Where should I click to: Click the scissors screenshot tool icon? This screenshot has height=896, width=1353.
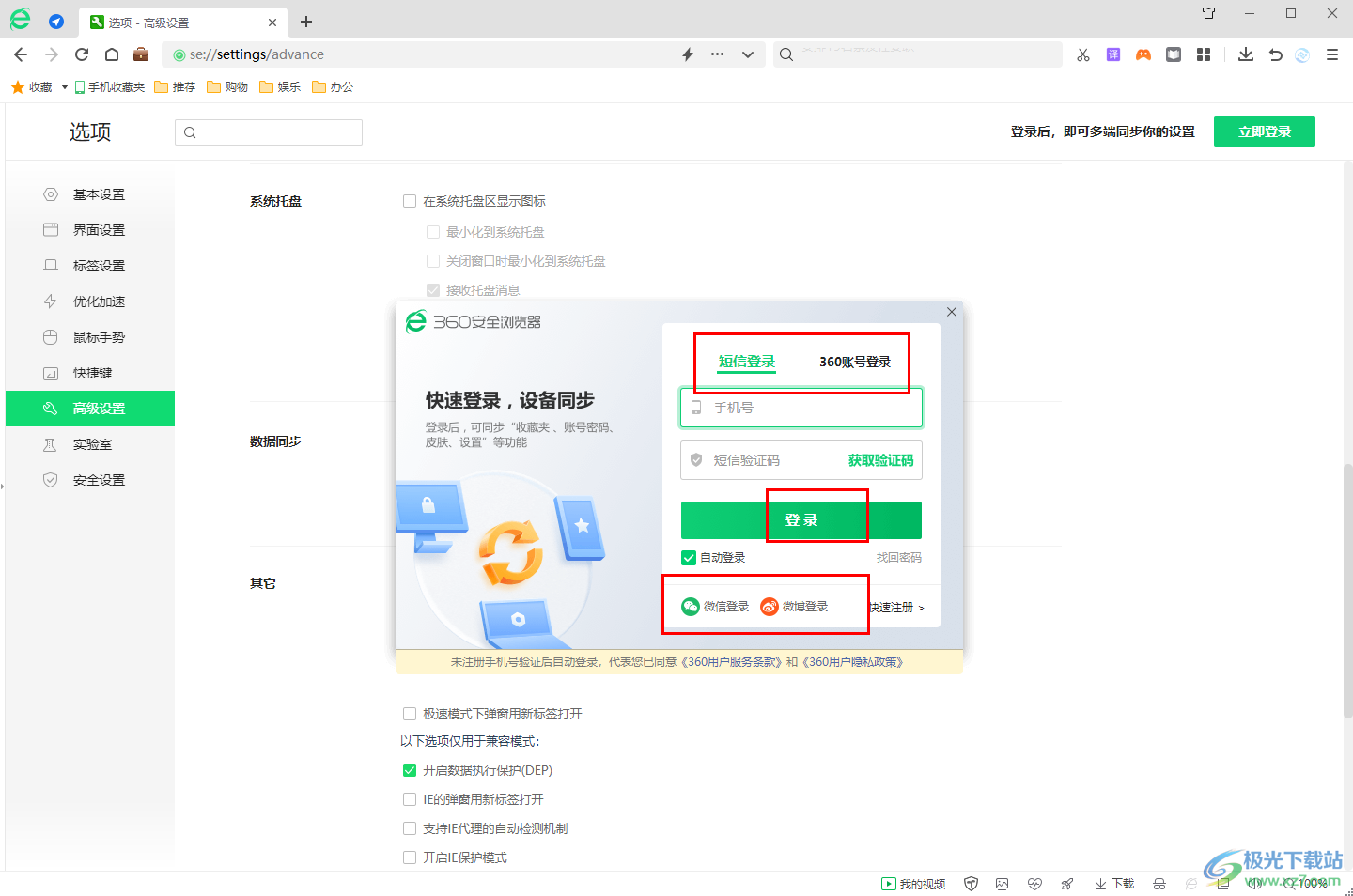(1083, 54)
